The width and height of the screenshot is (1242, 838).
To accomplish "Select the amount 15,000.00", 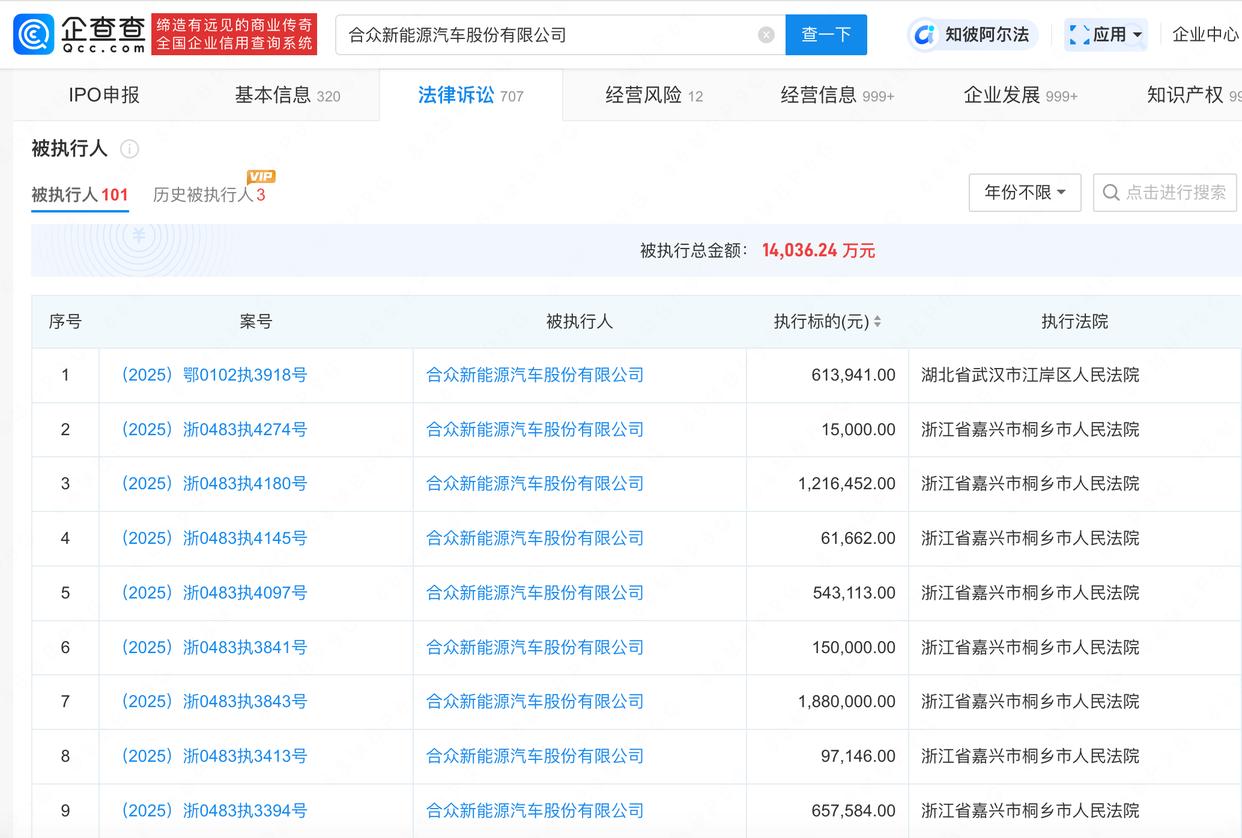I will (x=859, y=429).
